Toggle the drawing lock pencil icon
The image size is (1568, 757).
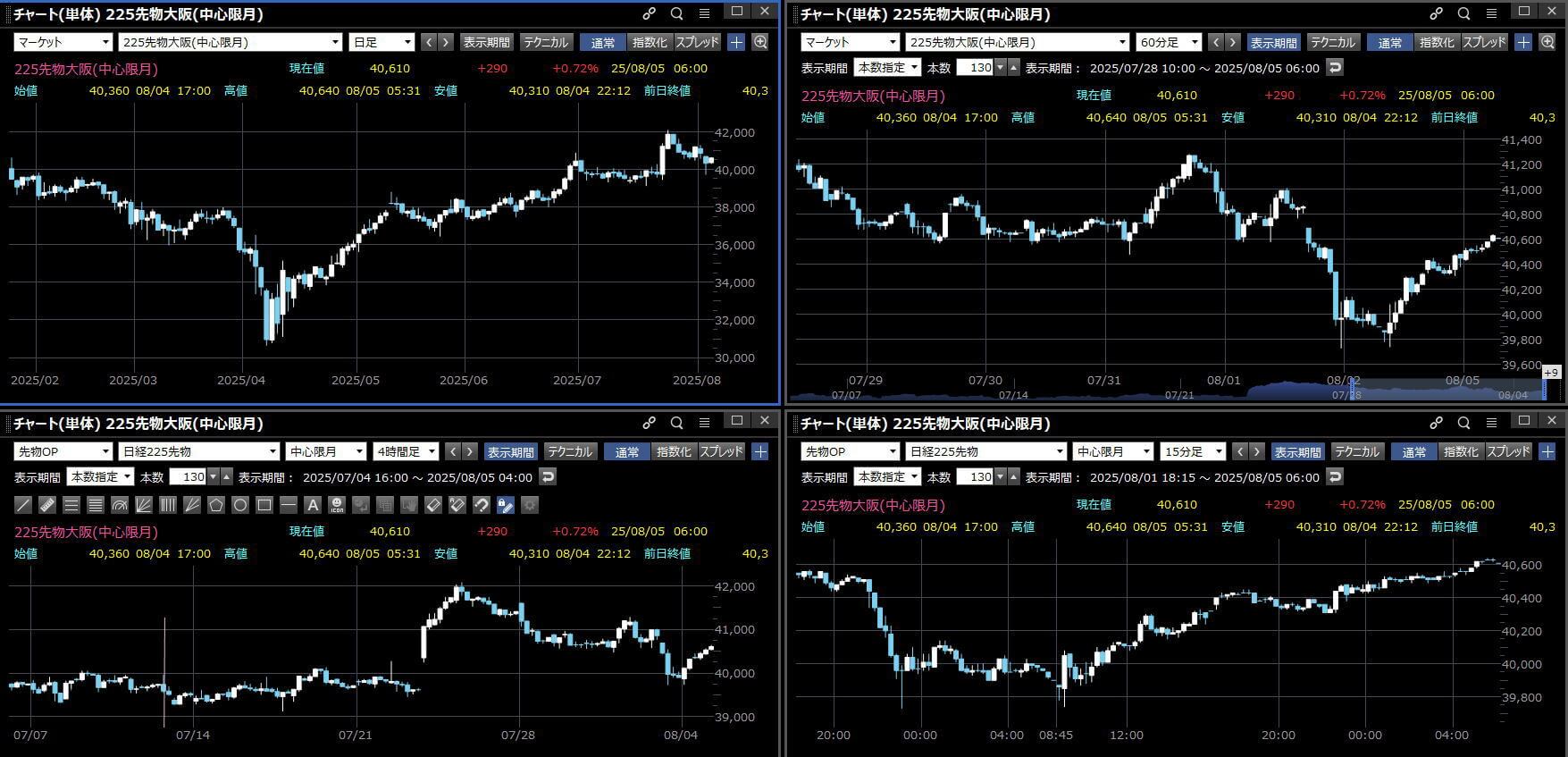pyautogui.click(x=506, y=505)
